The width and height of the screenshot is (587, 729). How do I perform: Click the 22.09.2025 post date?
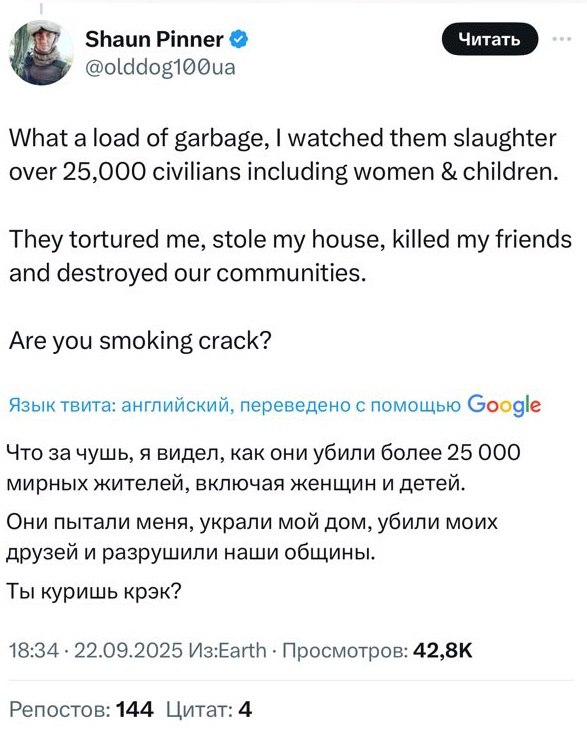click(128, 650)
